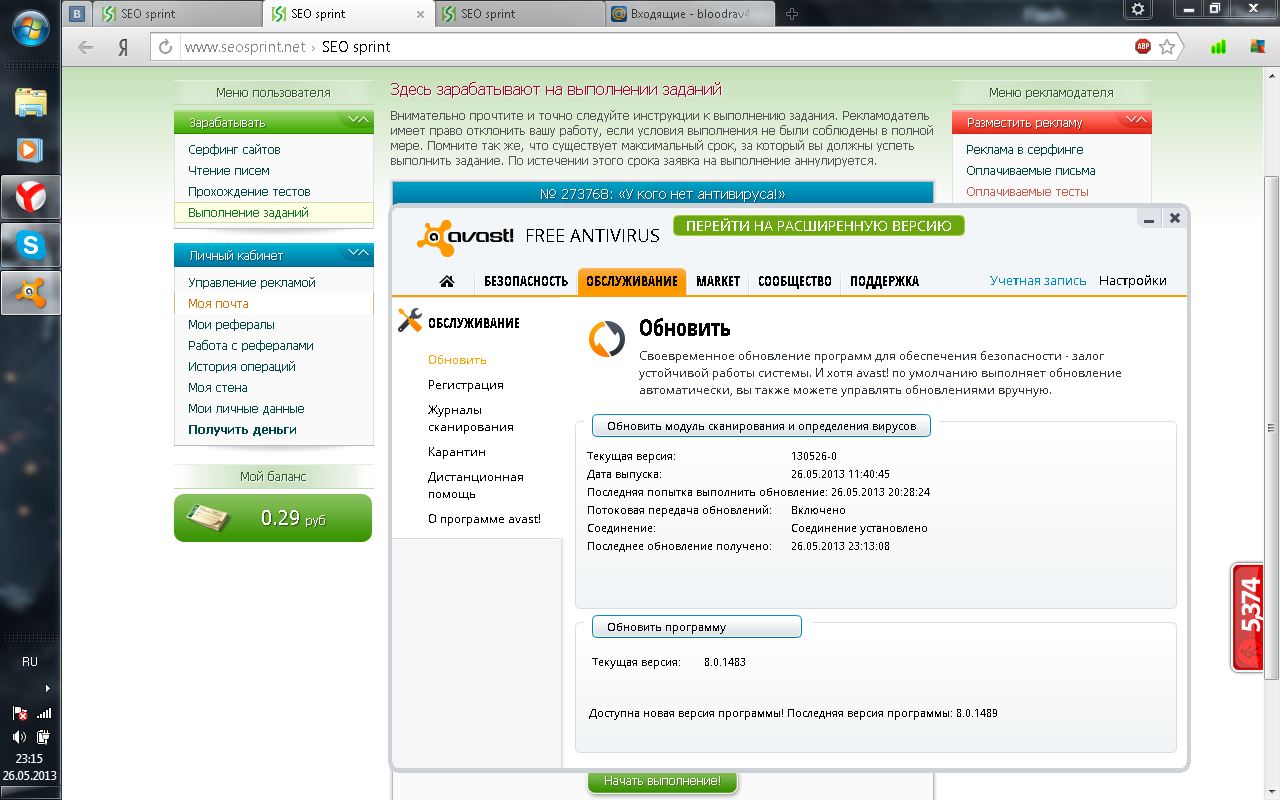This screenshot has width=1280, height=800.
Task: Click the avast! logo in the antivirus window
Action: [464, 237]
